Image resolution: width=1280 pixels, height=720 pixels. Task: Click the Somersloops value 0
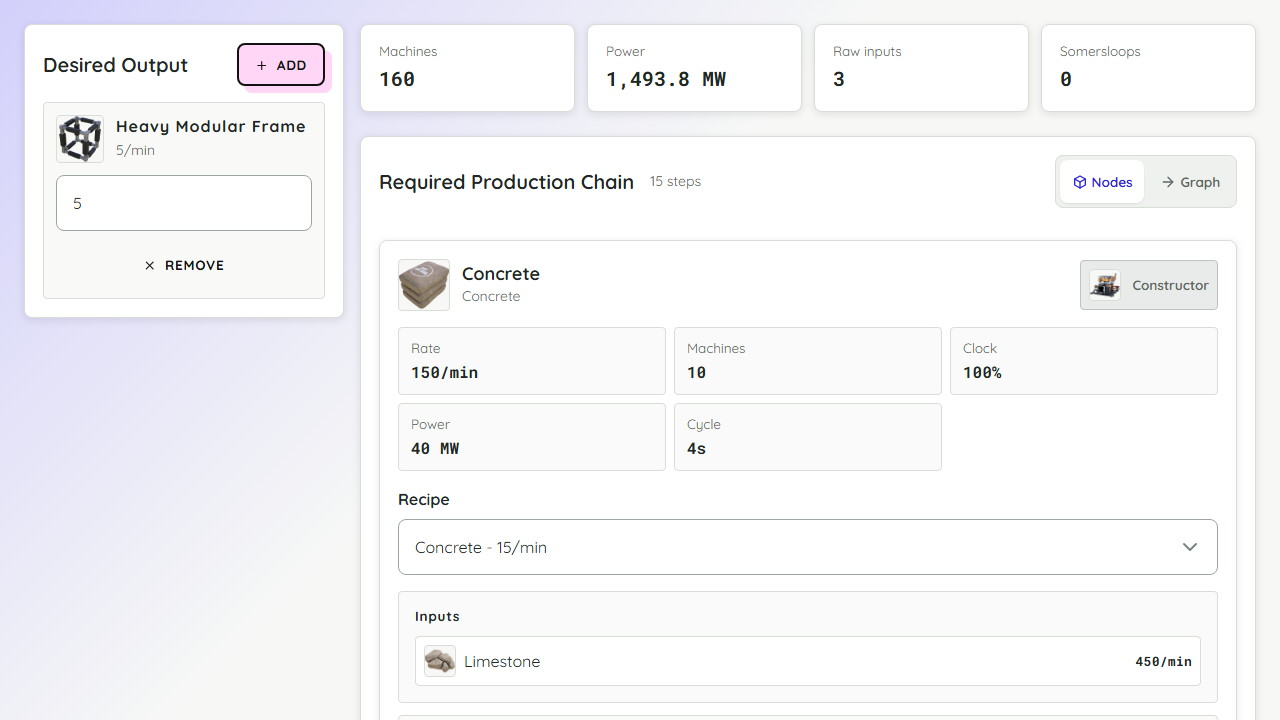[1066, 79]
